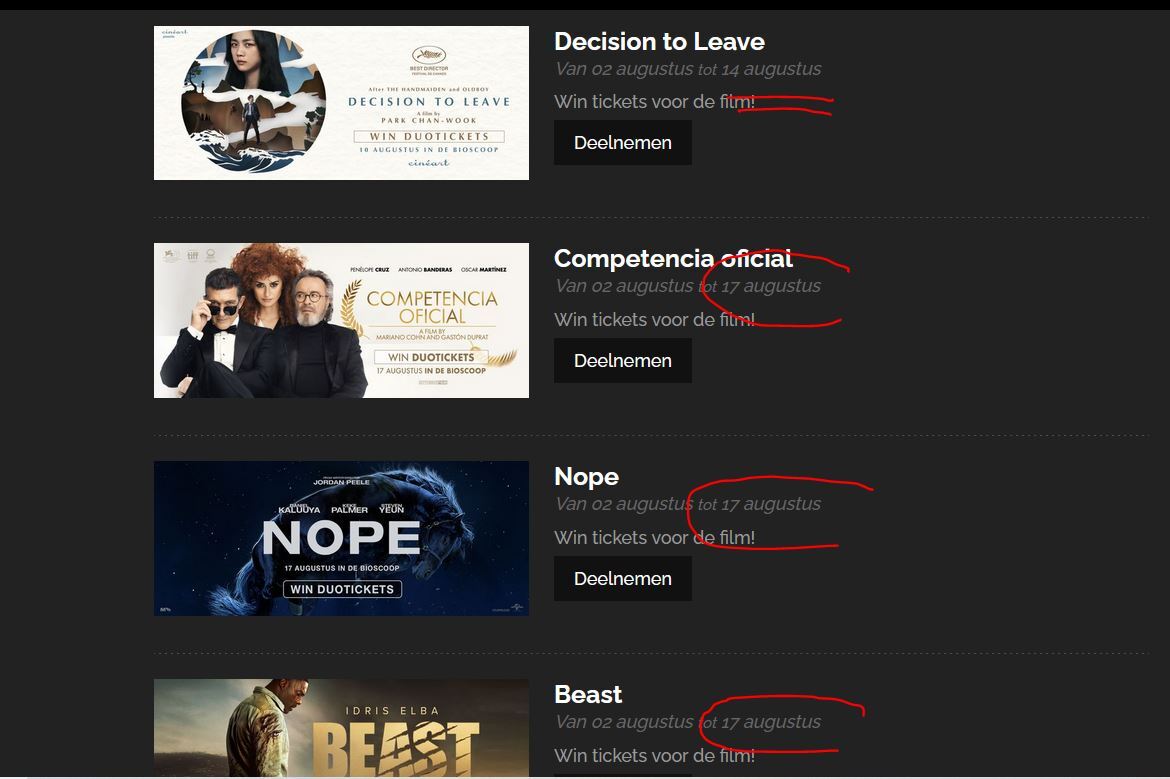Viewport: 1170px width, 779px height.
Task: Select the Decision to Leave title
Action: [x=659, y=41]
